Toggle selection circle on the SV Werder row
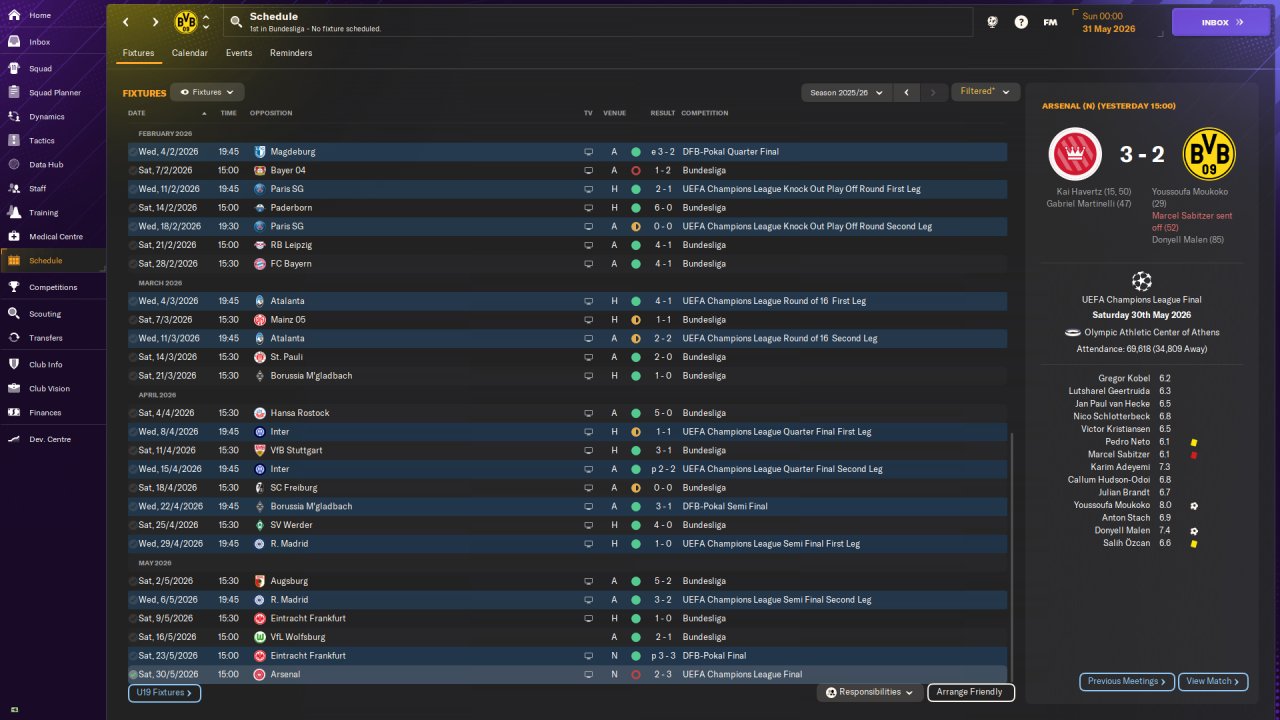Viewport: 1280px width, 720px height. (x=133, y=525)
